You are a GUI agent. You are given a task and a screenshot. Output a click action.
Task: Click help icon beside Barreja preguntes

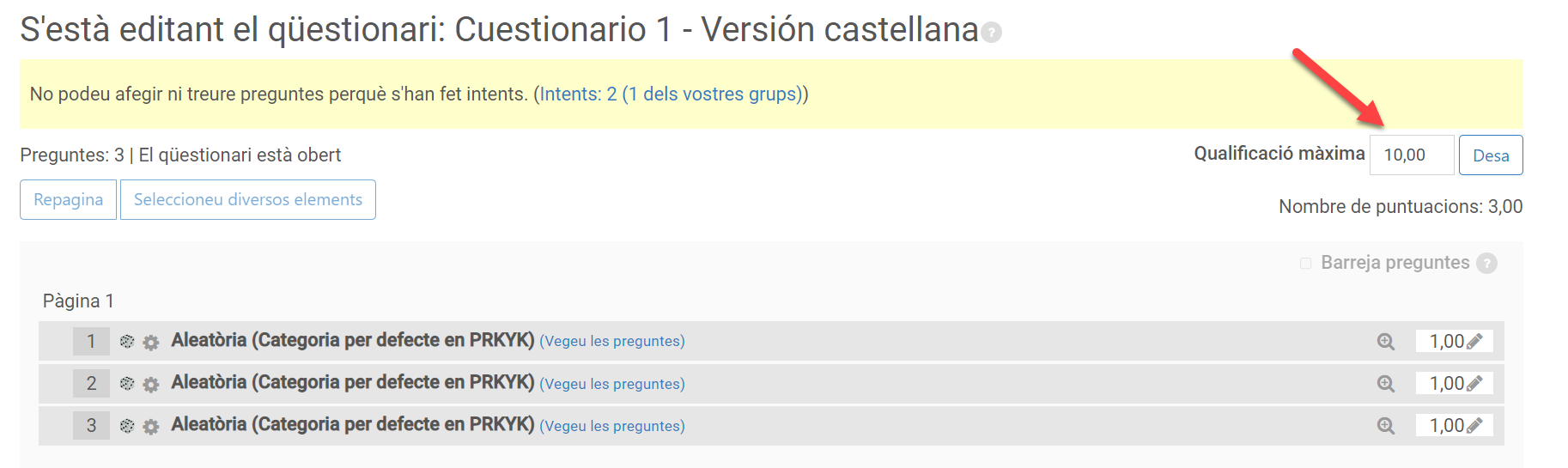coord(1486,264)
